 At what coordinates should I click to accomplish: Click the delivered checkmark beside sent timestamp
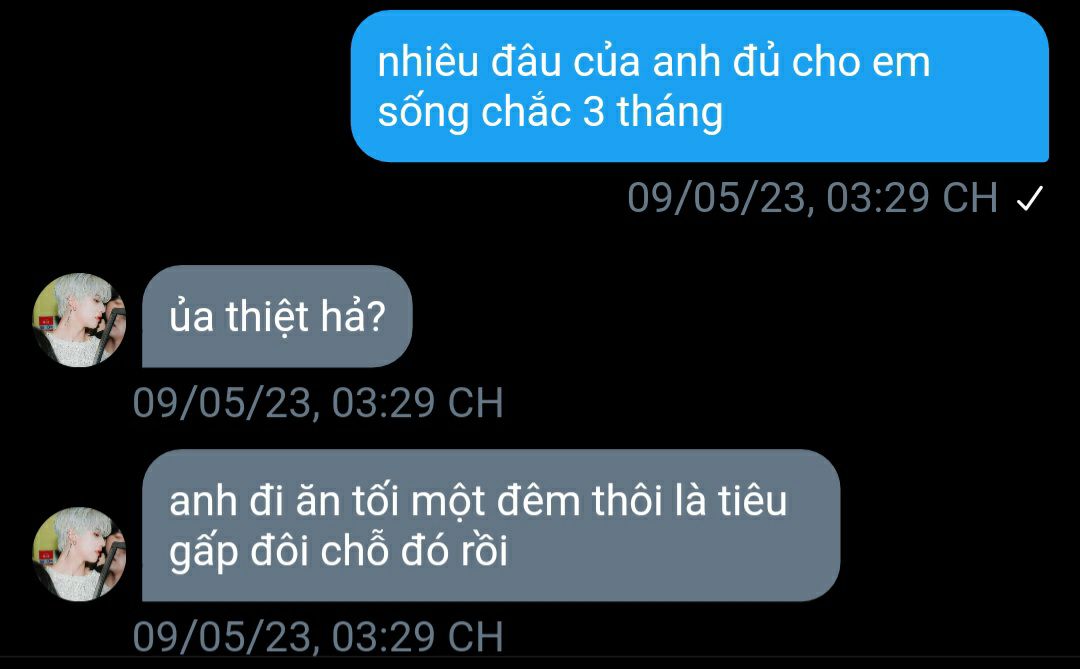coord(1030,199)
